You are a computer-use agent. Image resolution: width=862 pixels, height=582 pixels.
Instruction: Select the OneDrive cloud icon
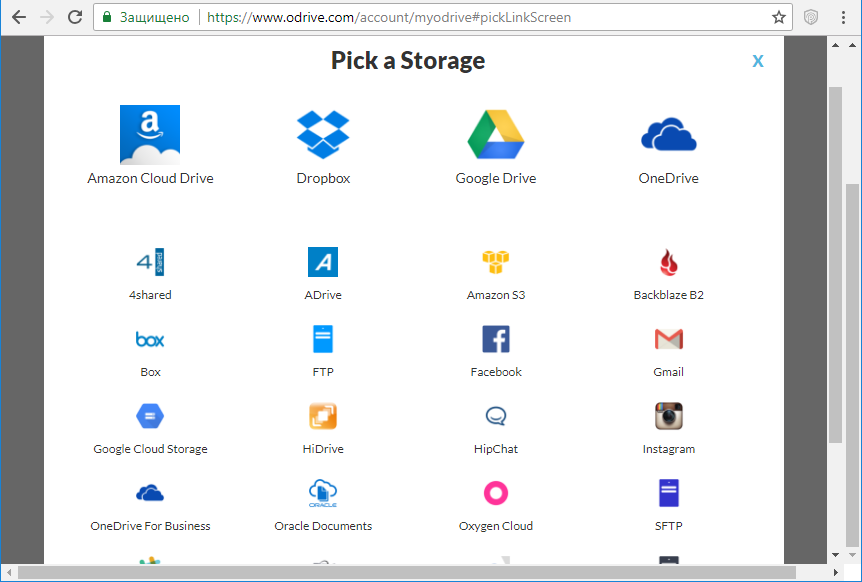coord(668,134)
